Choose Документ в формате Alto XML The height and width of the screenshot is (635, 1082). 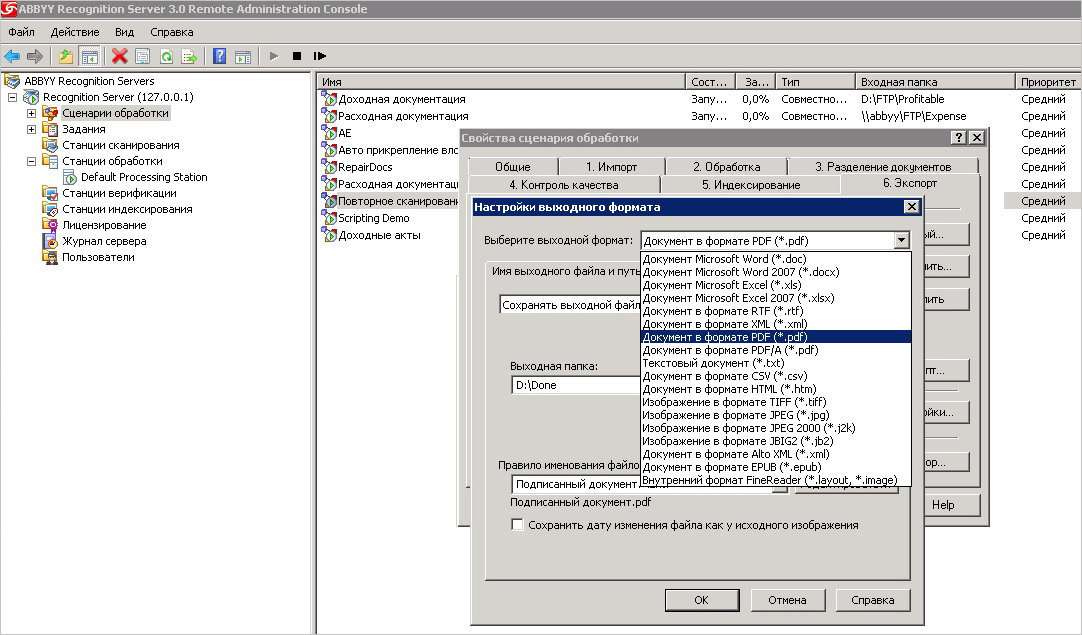(x=776, y=454)
